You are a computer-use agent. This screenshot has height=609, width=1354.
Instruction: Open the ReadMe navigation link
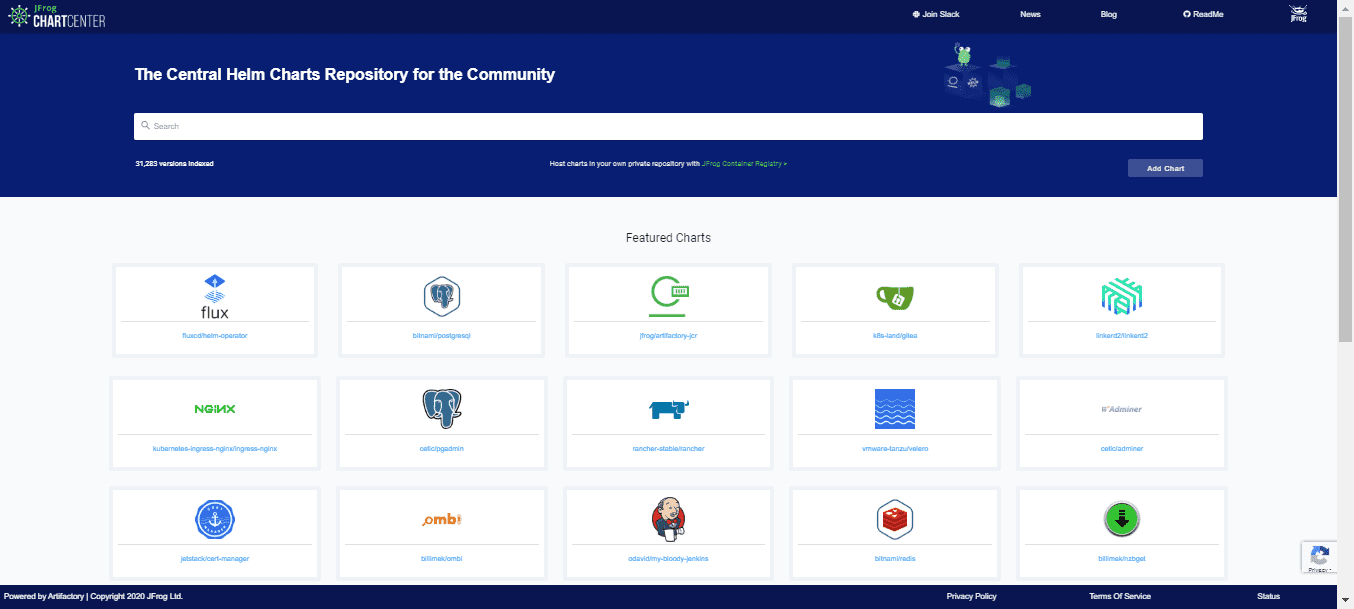pyautogui.click(x=1203, y=15)
